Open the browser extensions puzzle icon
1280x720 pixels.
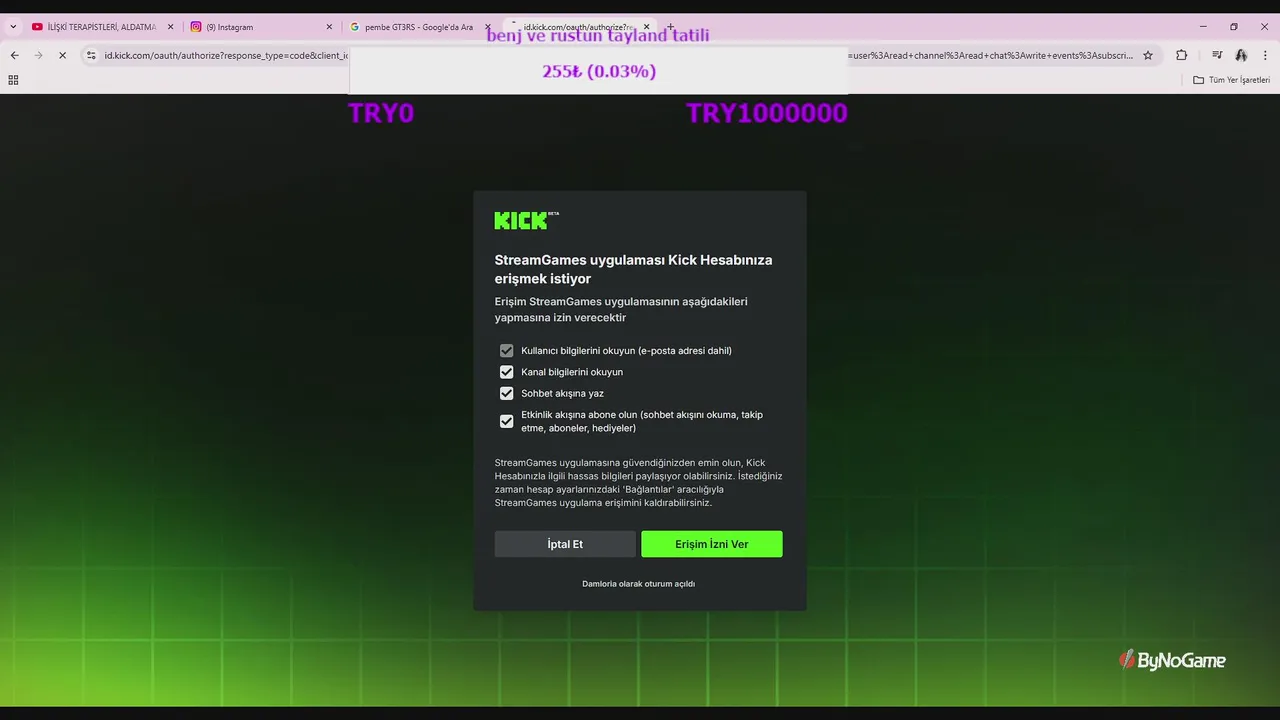click(x=1181, y=55)
